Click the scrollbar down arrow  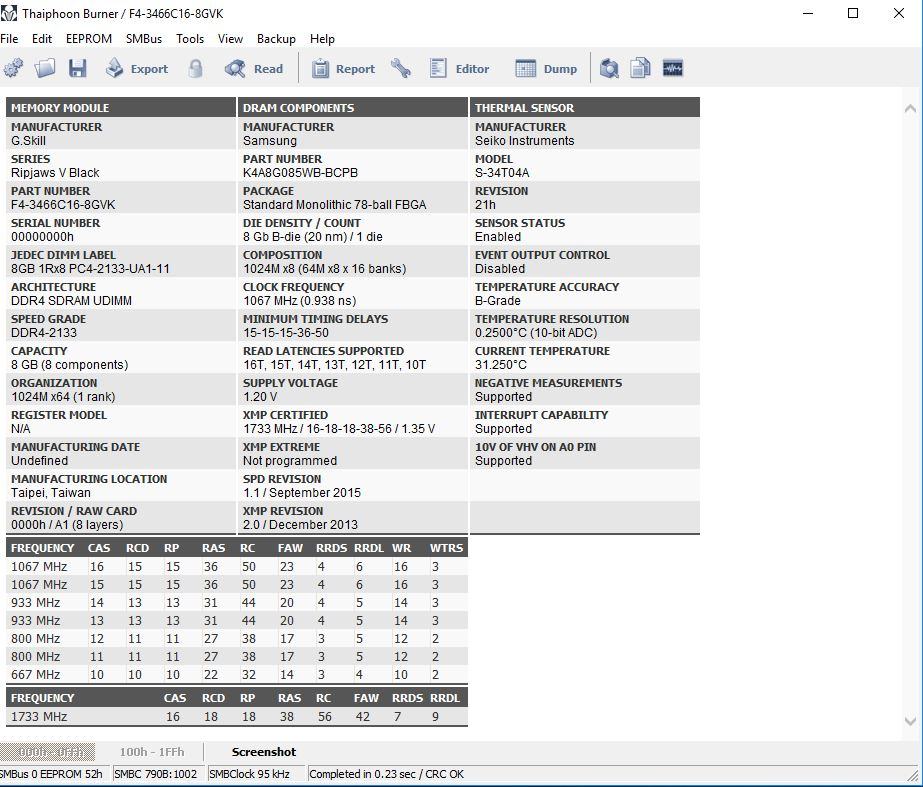tap(910, 721)
